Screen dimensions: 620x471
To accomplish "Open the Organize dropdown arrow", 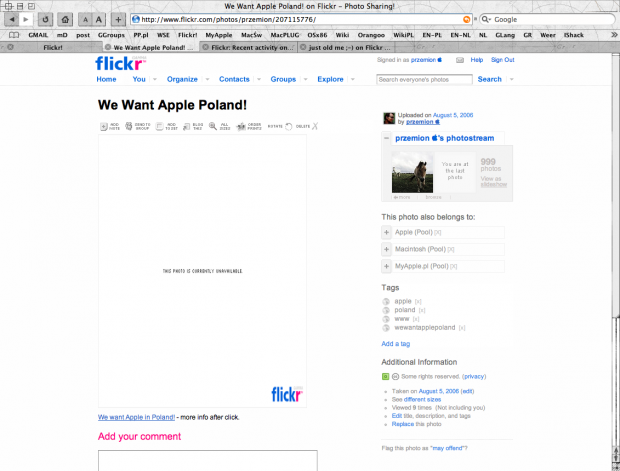I will pyautogui.click(x=207, y=79).
